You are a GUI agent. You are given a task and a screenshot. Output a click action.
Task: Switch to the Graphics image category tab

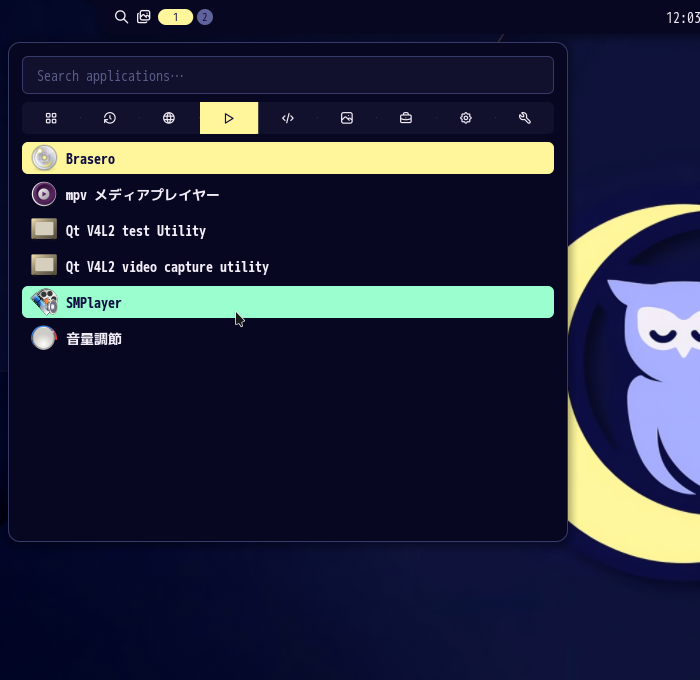tap(347, 118)
